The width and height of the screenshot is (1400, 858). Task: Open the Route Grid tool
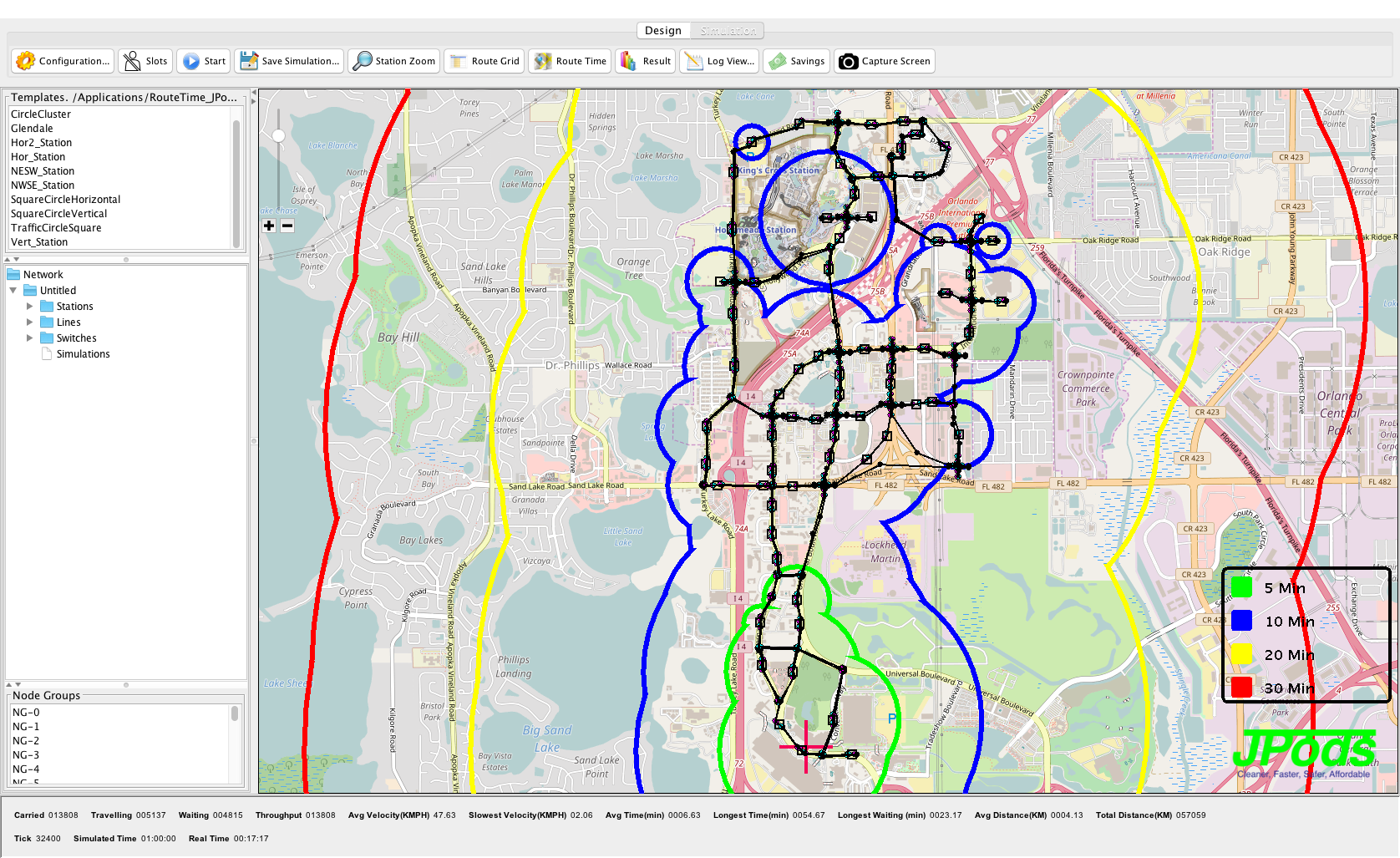point(459,61)
